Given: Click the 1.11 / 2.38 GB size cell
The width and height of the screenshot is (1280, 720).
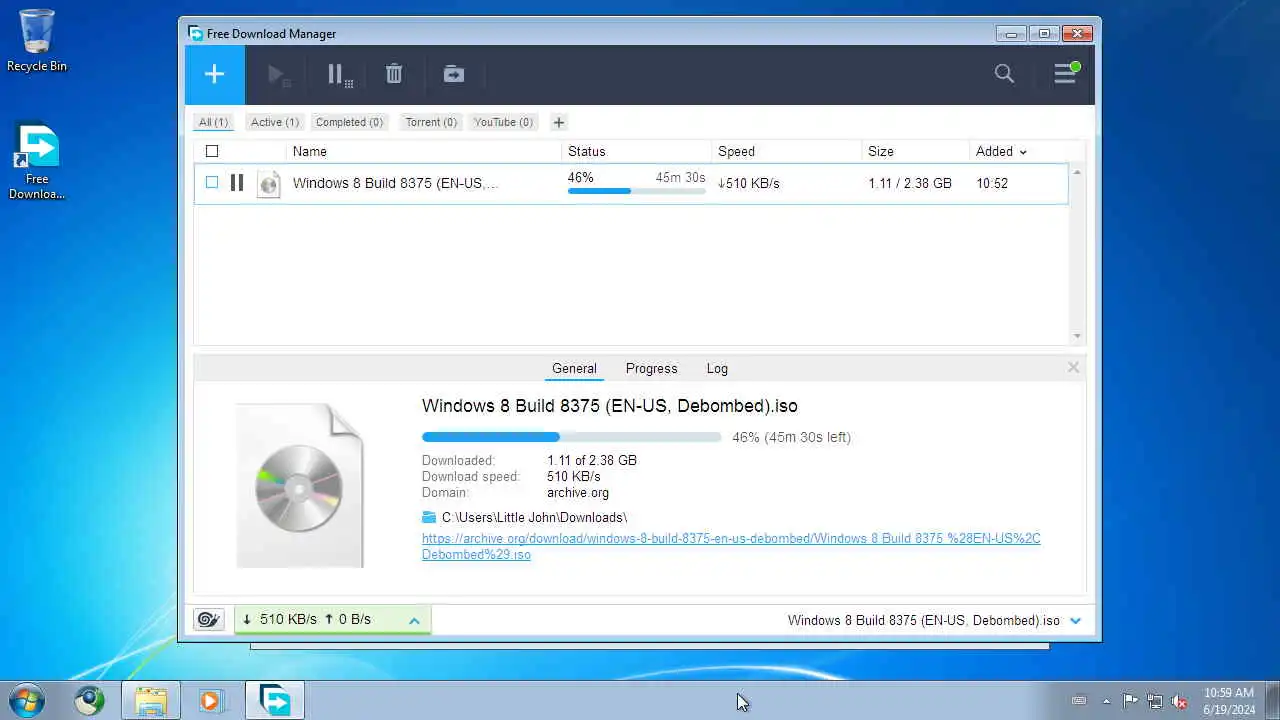Looking at the screenshot, I should (x=910, y=184).
